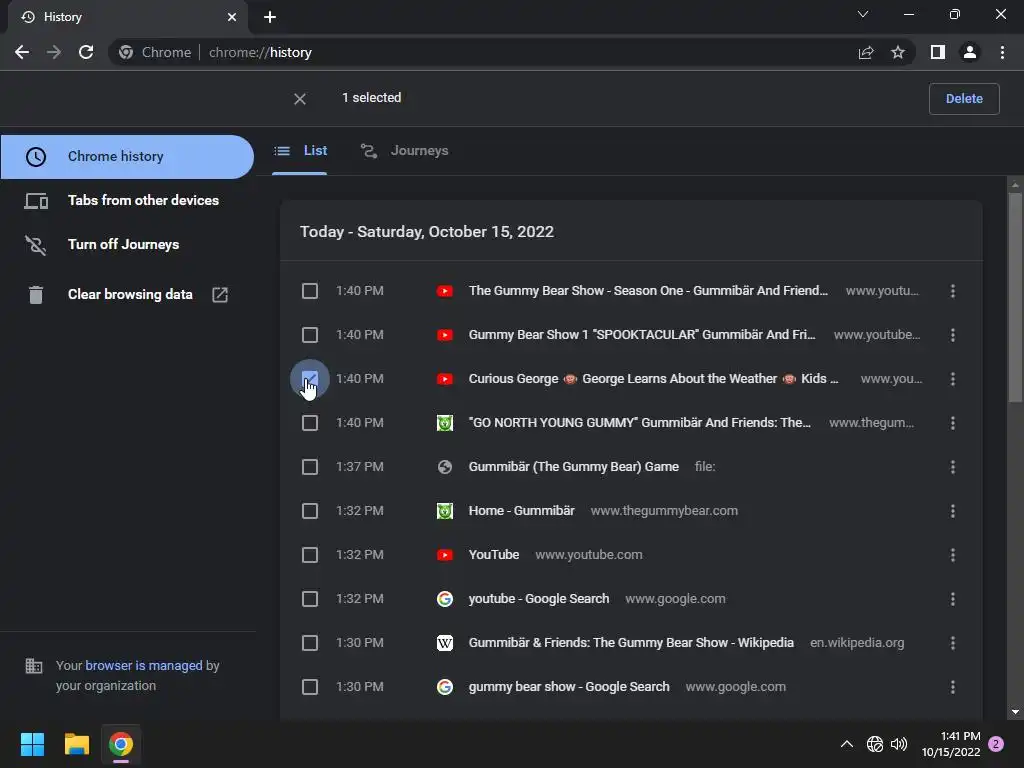Open a new tab with plus button
This screenshot has width=1024, height=768.
270,17
